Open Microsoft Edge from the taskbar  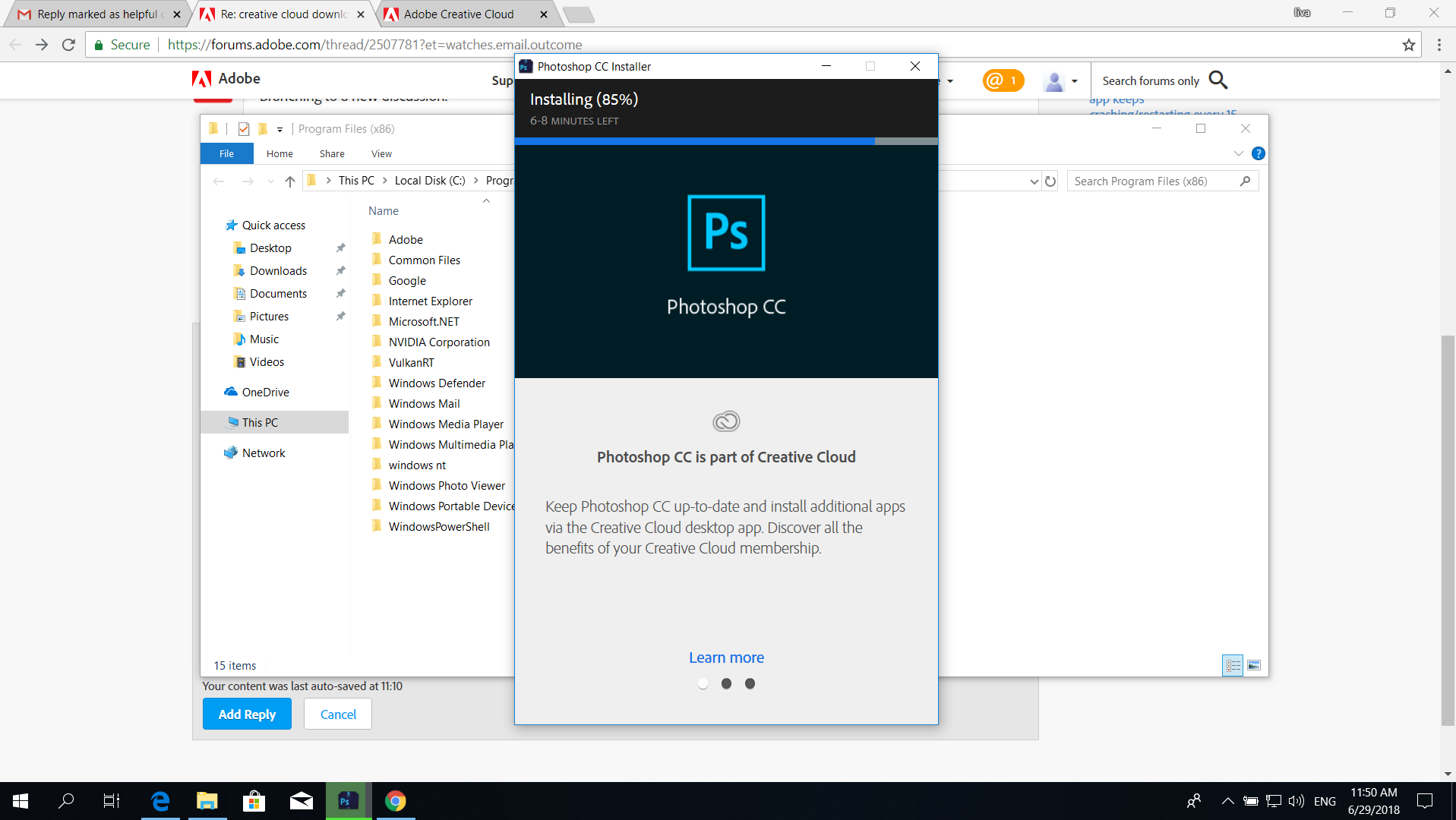160,801
